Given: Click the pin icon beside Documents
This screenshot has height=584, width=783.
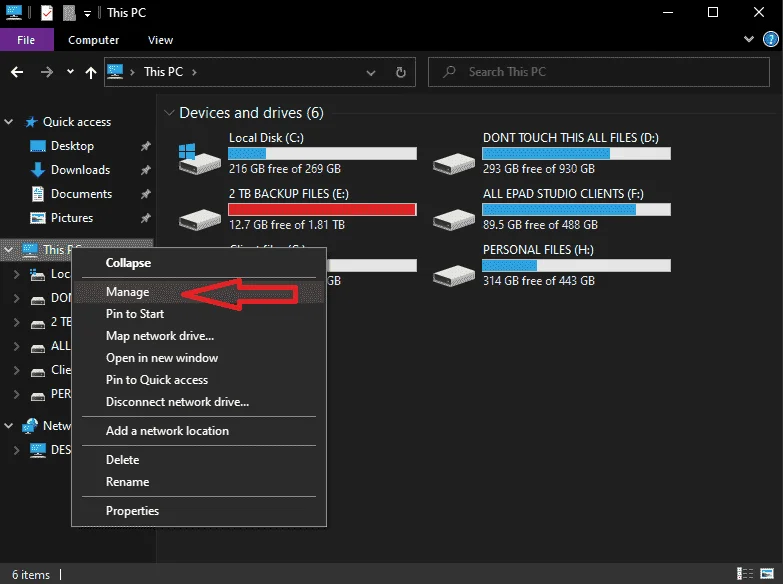Looking at the screenshot, I should [145, 194].
